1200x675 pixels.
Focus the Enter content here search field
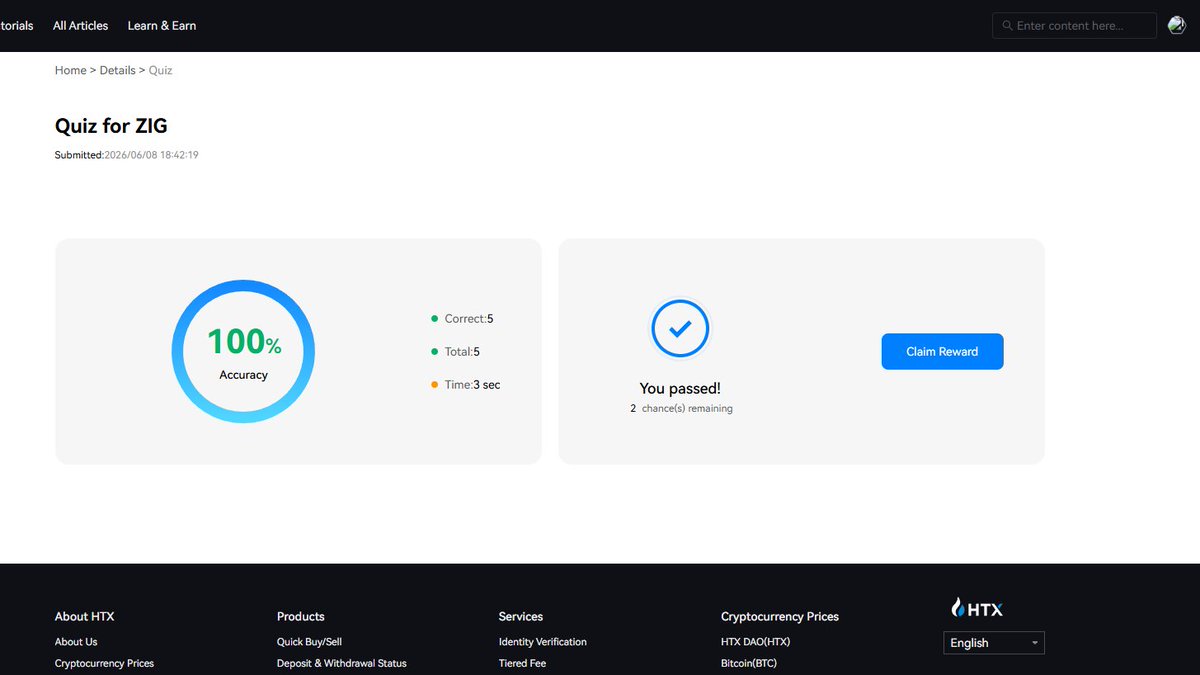pyautogui.click(x=1074, y=26)
